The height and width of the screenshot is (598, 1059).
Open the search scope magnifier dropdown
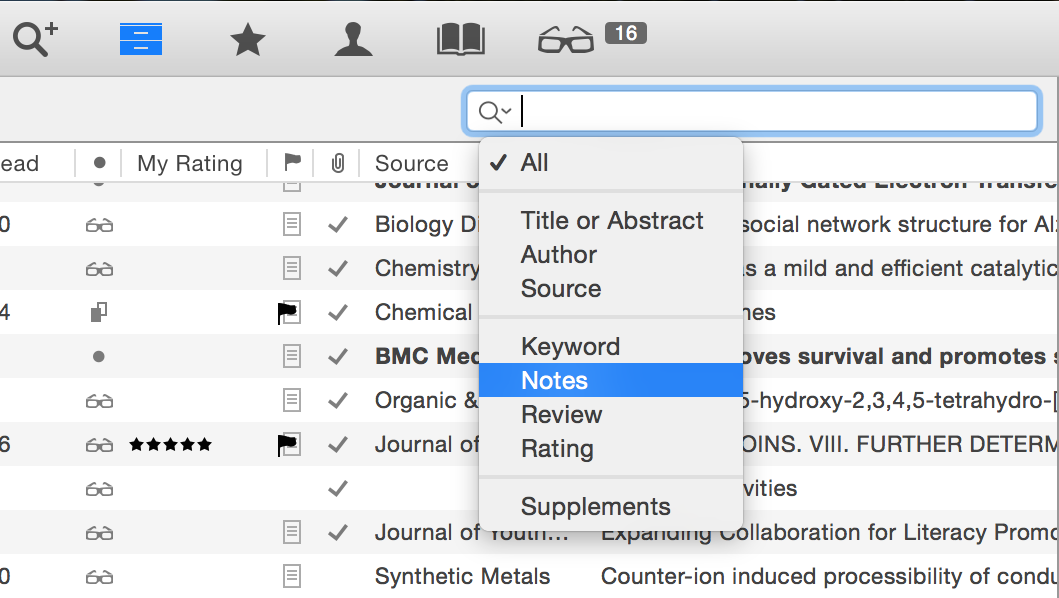pyautogui.click(x=494, y=111)
